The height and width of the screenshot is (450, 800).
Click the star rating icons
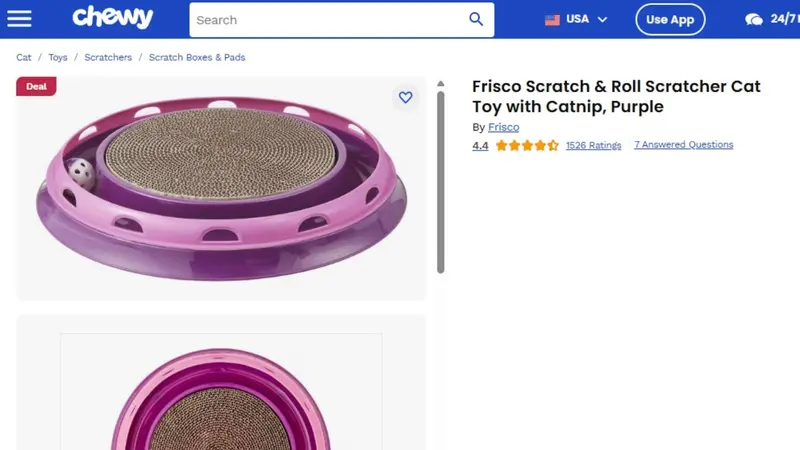pos(527,145)
